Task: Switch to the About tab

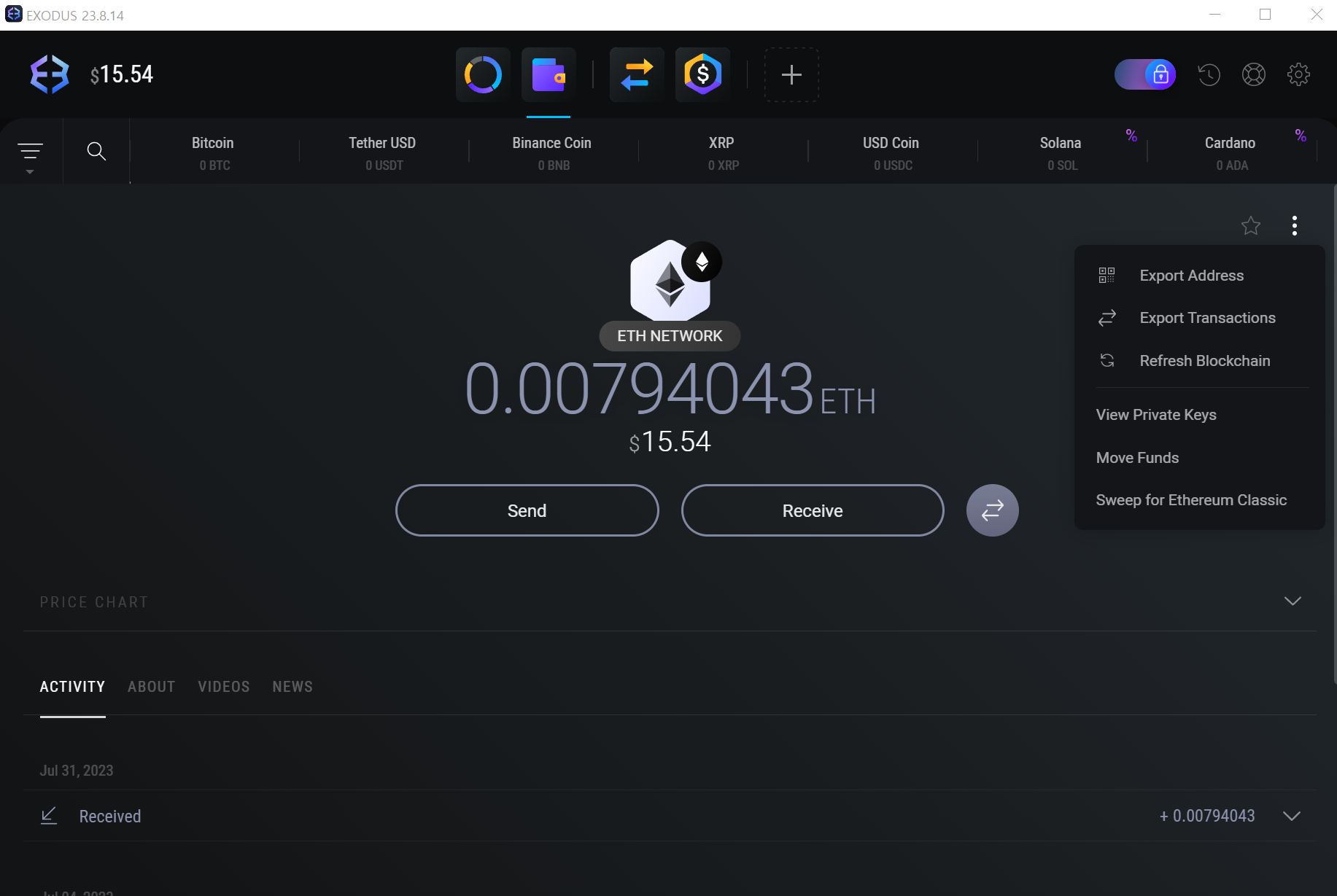Action: pyautogui.click(x=151, y=687)
